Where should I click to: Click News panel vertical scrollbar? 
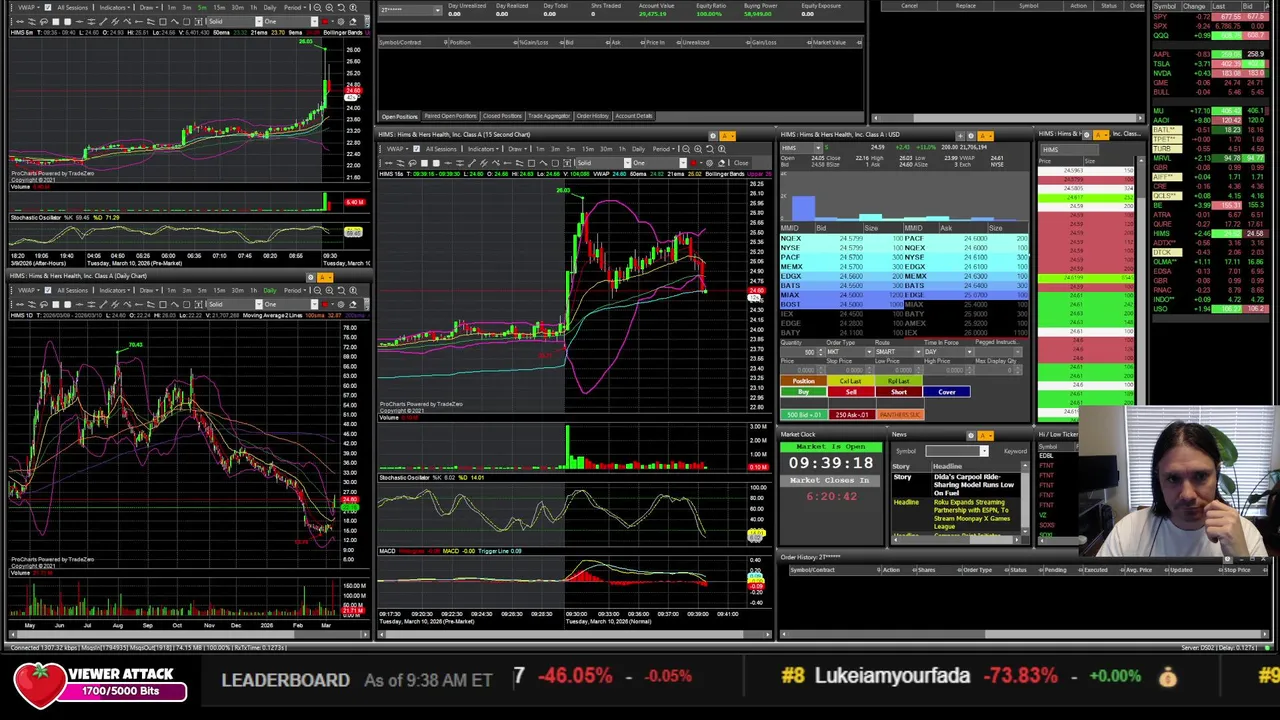click(1026, 500)
